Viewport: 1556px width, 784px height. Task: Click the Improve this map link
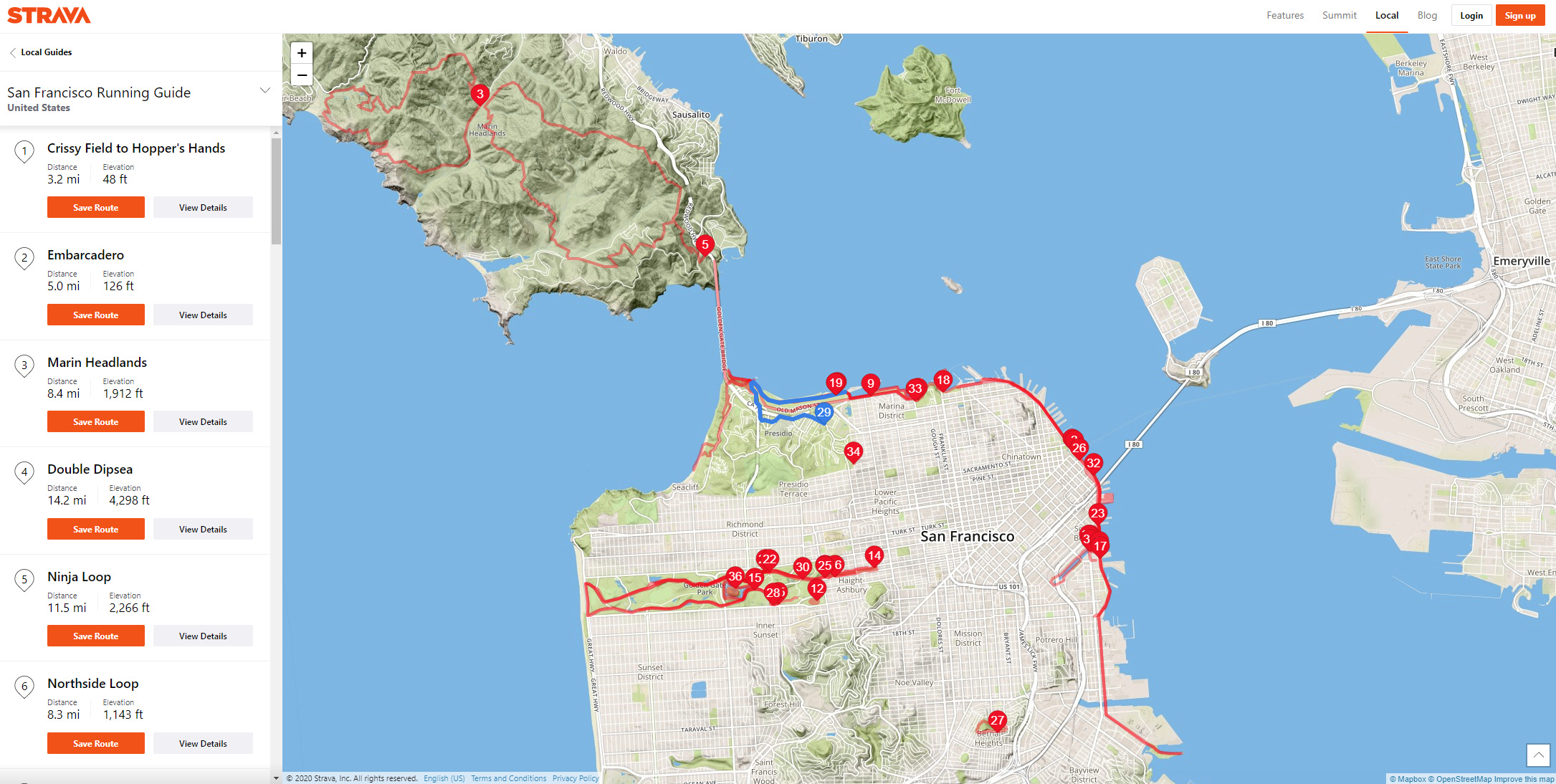[1524, 779]
